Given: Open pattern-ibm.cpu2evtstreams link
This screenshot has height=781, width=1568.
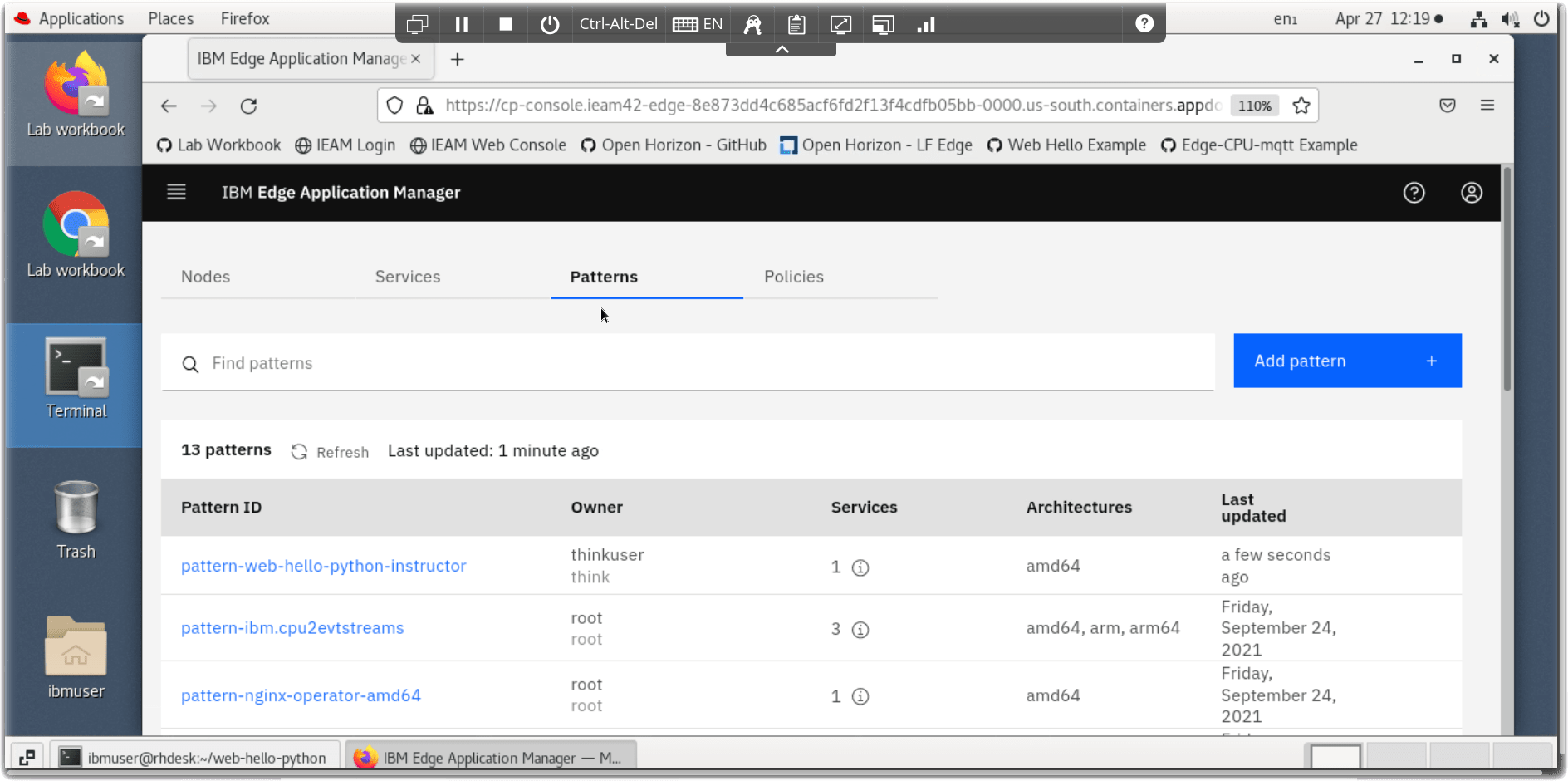Looking at the screenshot, I should tap(292, 628).
